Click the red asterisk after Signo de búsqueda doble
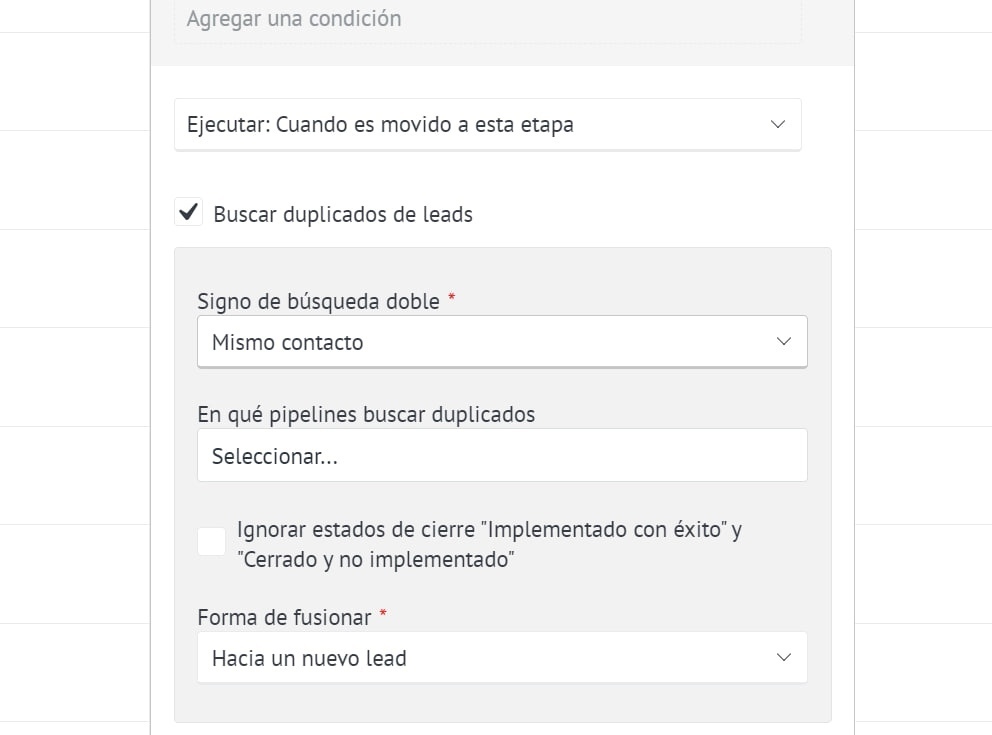This screenshot has width=992, height=735. 452,300
